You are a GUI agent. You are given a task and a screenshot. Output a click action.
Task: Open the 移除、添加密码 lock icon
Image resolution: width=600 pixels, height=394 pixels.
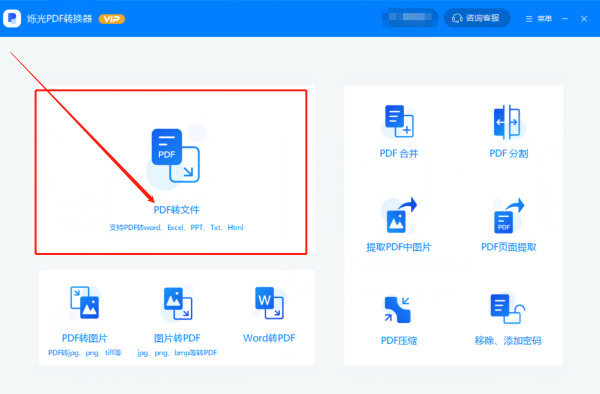[x=508, y=308]
